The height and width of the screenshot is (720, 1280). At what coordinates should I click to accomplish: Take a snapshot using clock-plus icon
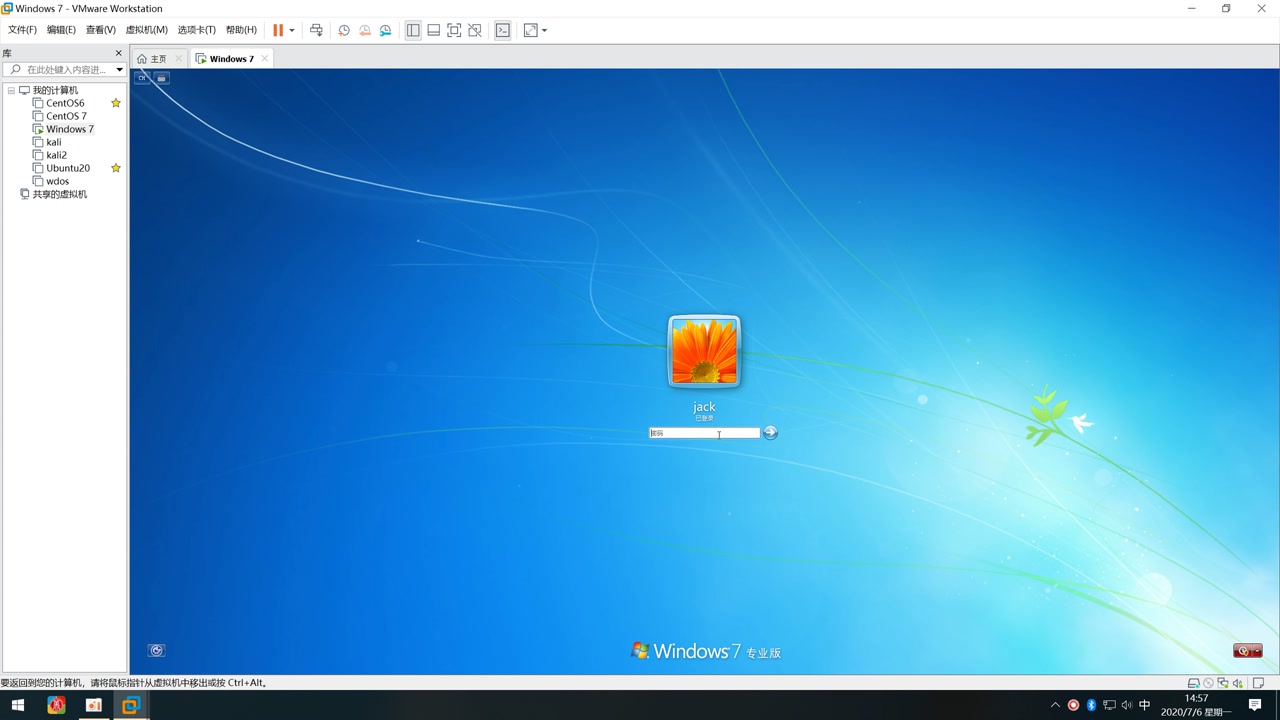click(344, 30)
